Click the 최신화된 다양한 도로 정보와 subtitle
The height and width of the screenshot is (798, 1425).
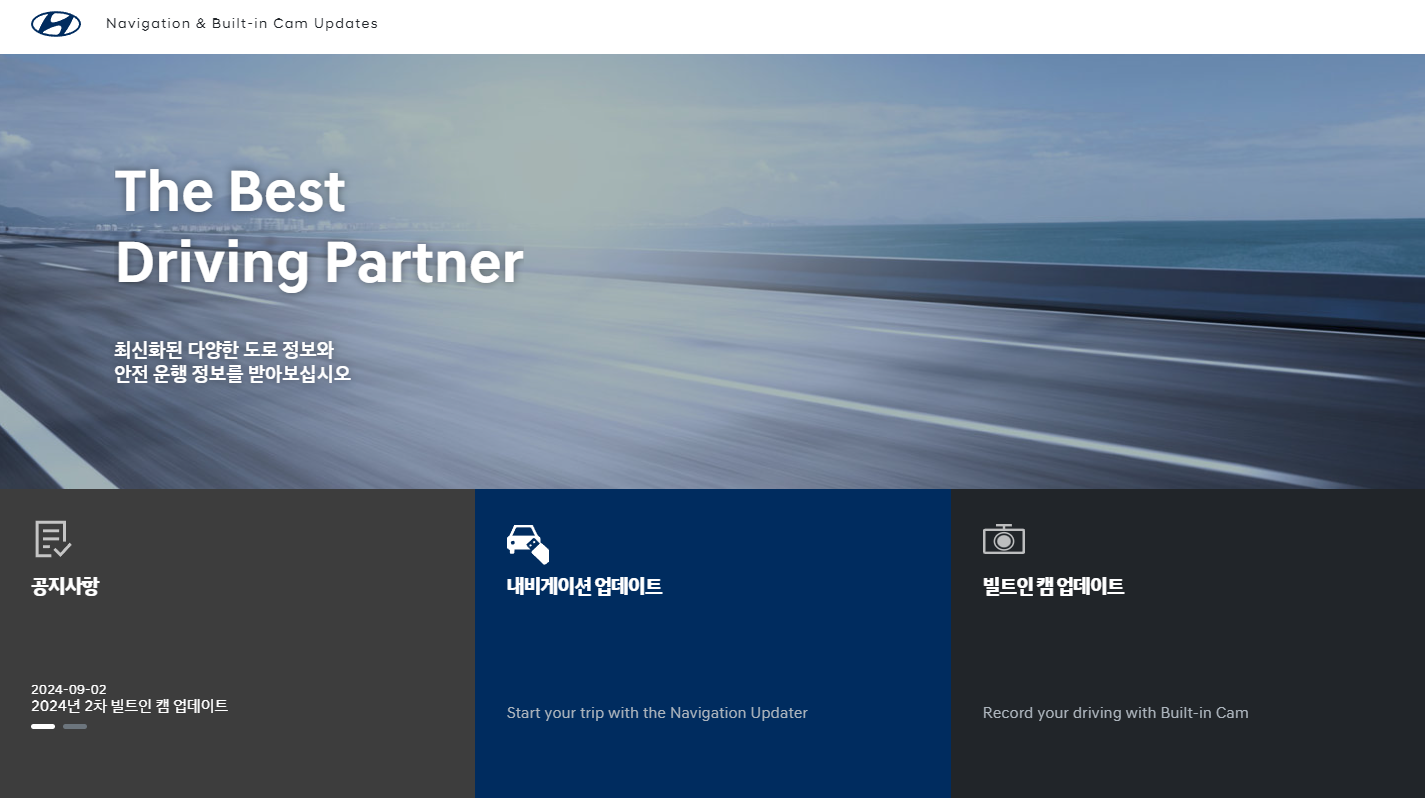[x=224, y=350]
